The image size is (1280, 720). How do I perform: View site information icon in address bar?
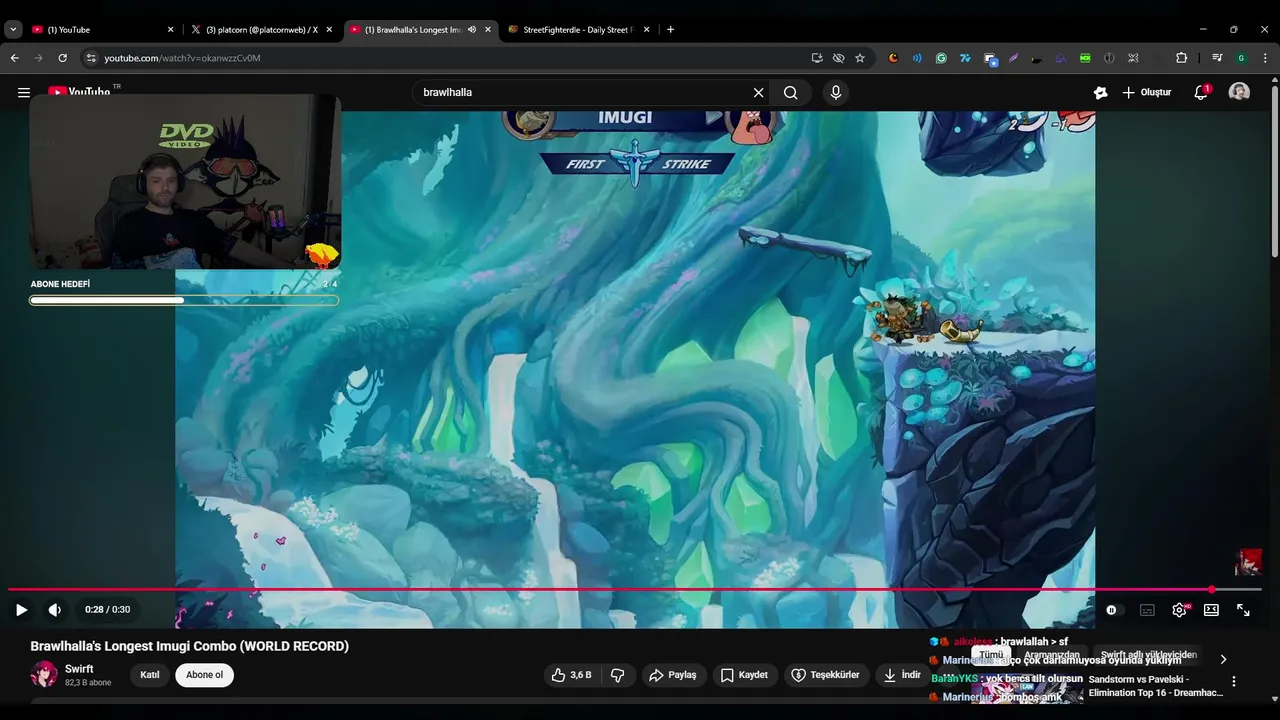pyautogui.click(x=91, y=58)
